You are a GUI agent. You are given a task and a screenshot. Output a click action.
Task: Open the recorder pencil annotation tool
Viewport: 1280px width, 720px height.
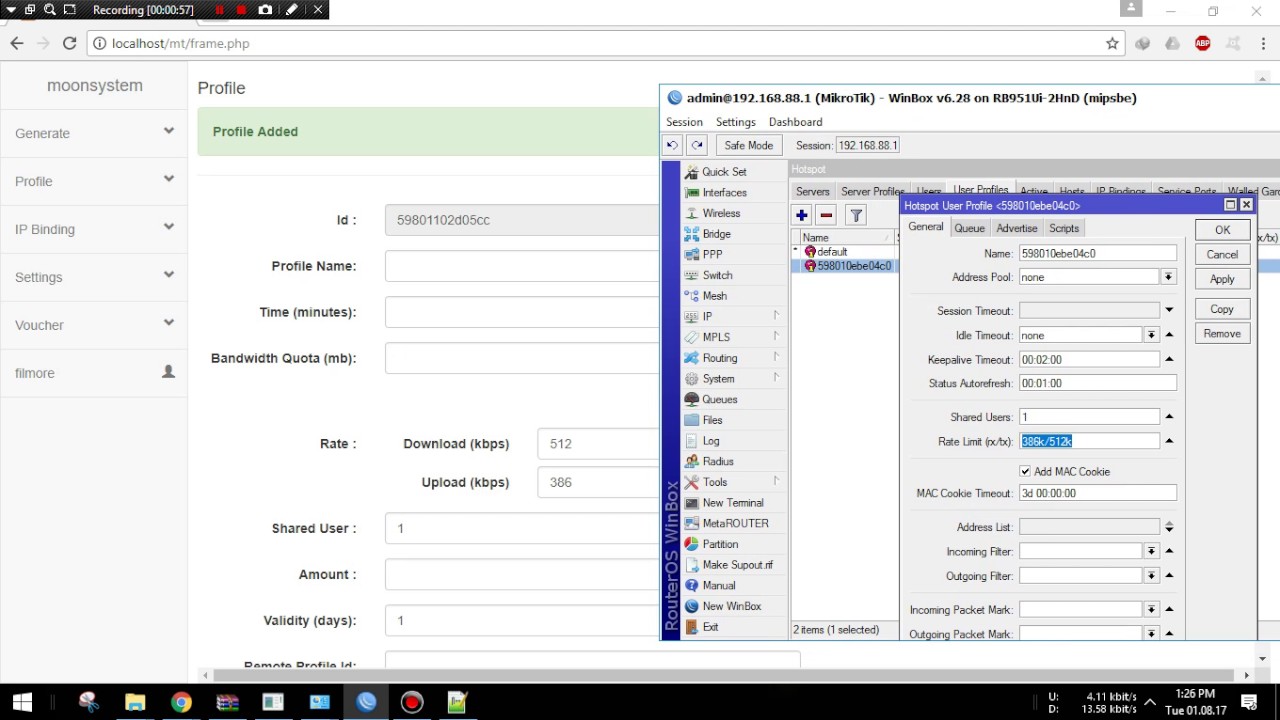tap(291, 10)
